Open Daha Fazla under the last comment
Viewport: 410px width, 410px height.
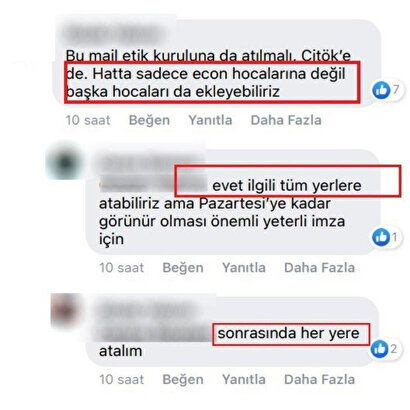coord(319,379)
